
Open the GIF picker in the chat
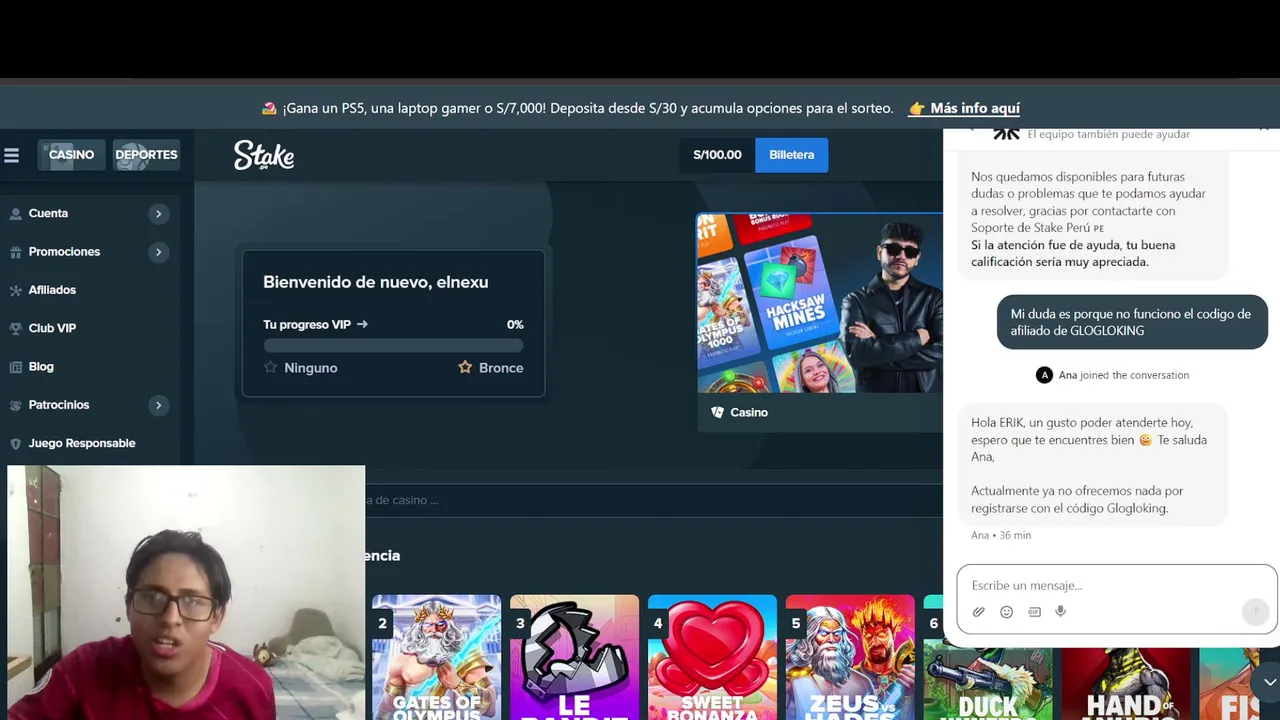[x=1034, y=612]
